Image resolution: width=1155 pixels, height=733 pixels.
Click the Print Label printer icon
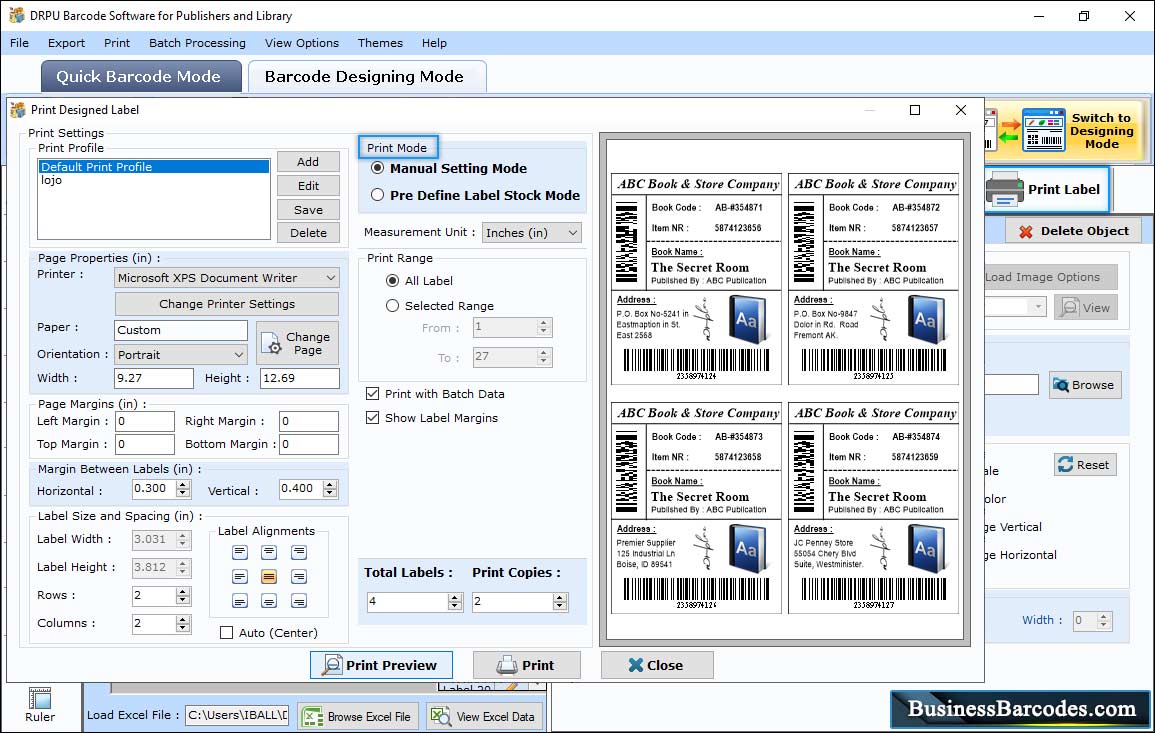tap(1004, 189)
